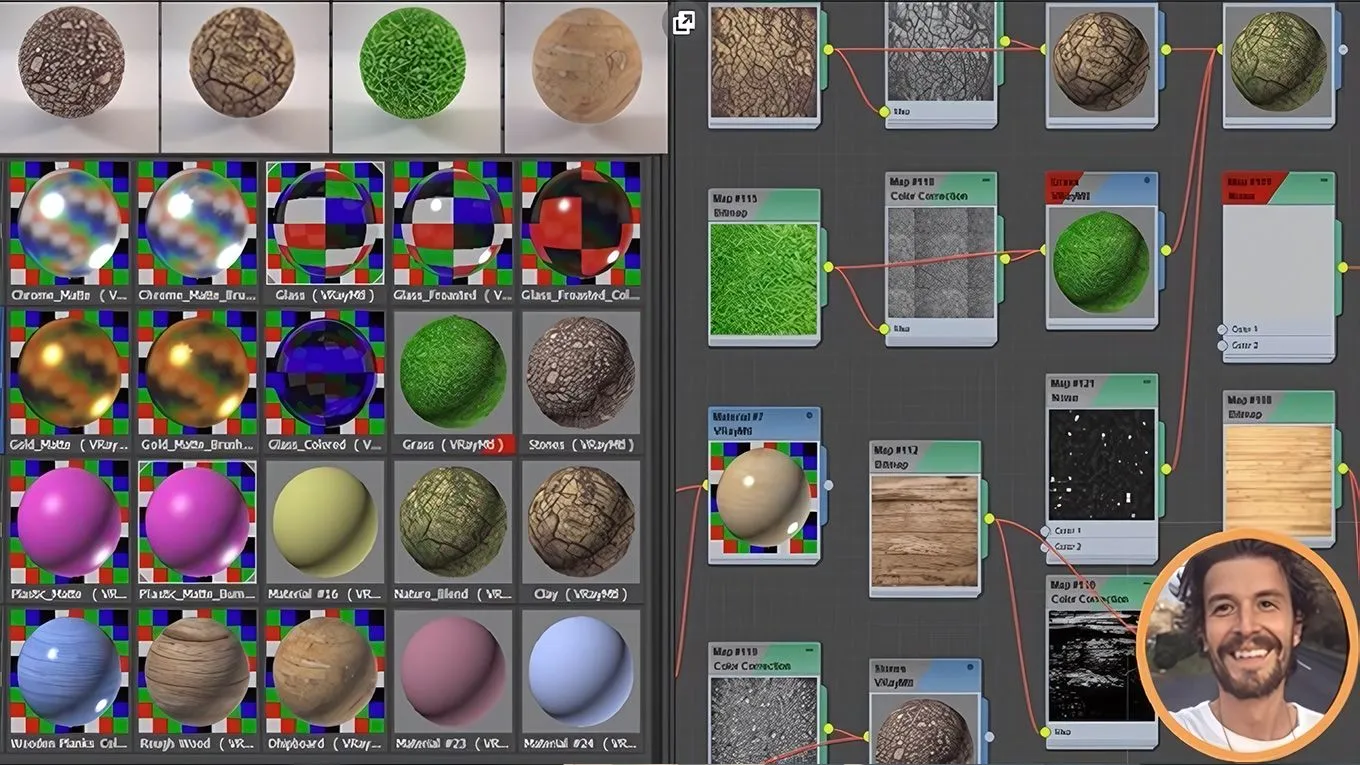Click the output socket of the Map #121 Mix node
This screenshot has height=765, width=1360.
(1165, 469)
